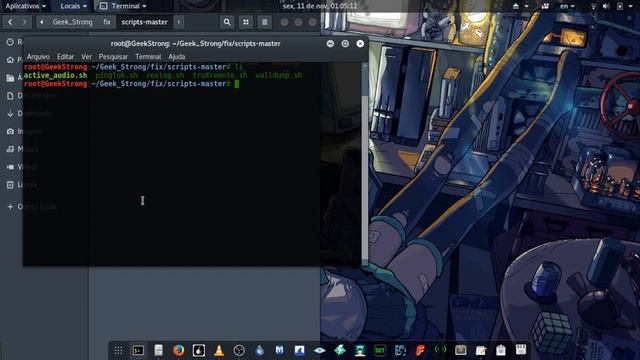Open the Ver menu in the terminal
This screenshot has height=360, width=640.
point(87,57)
